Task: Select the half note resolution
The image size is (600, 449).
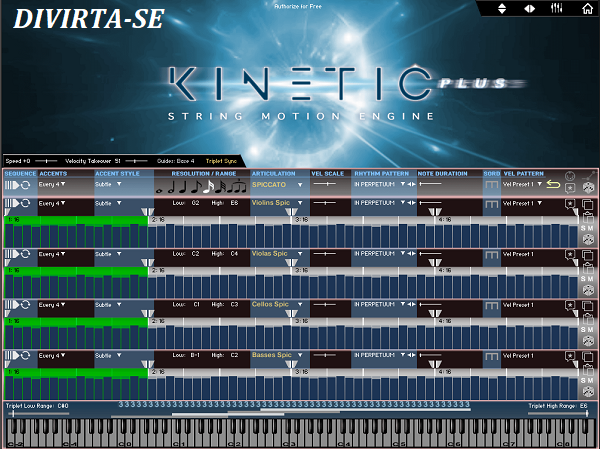Action: pyautogui.click(x=172, y=186)
